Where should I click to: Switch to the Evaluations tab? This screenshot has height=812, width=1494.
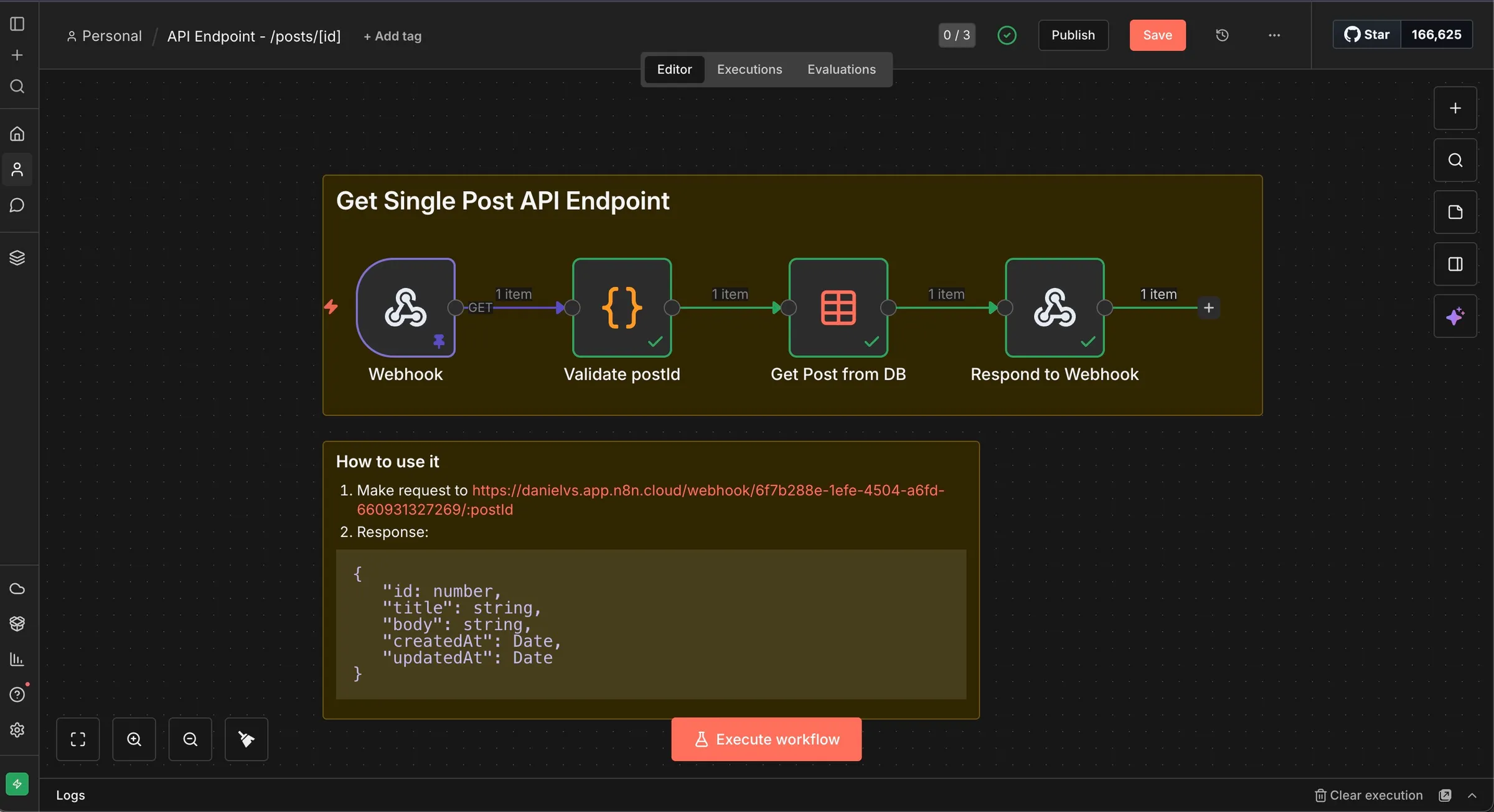(842, 69)
